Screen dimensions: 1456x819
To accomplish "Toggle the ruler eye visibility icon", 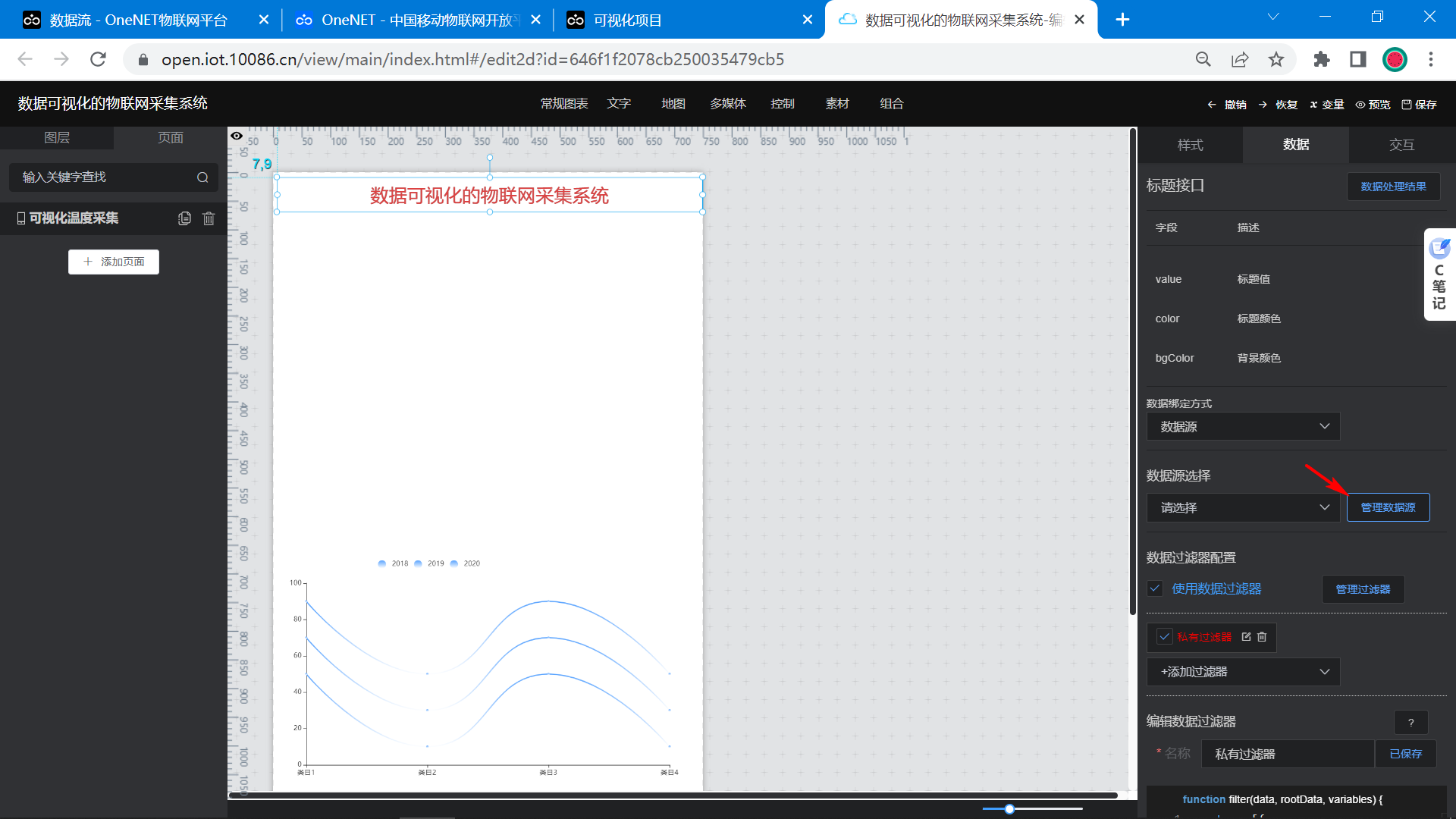I will [237, 136].
